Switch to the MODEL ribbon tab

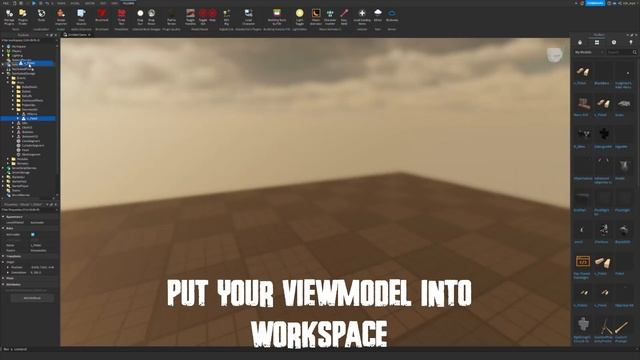(x=75, y=3)
